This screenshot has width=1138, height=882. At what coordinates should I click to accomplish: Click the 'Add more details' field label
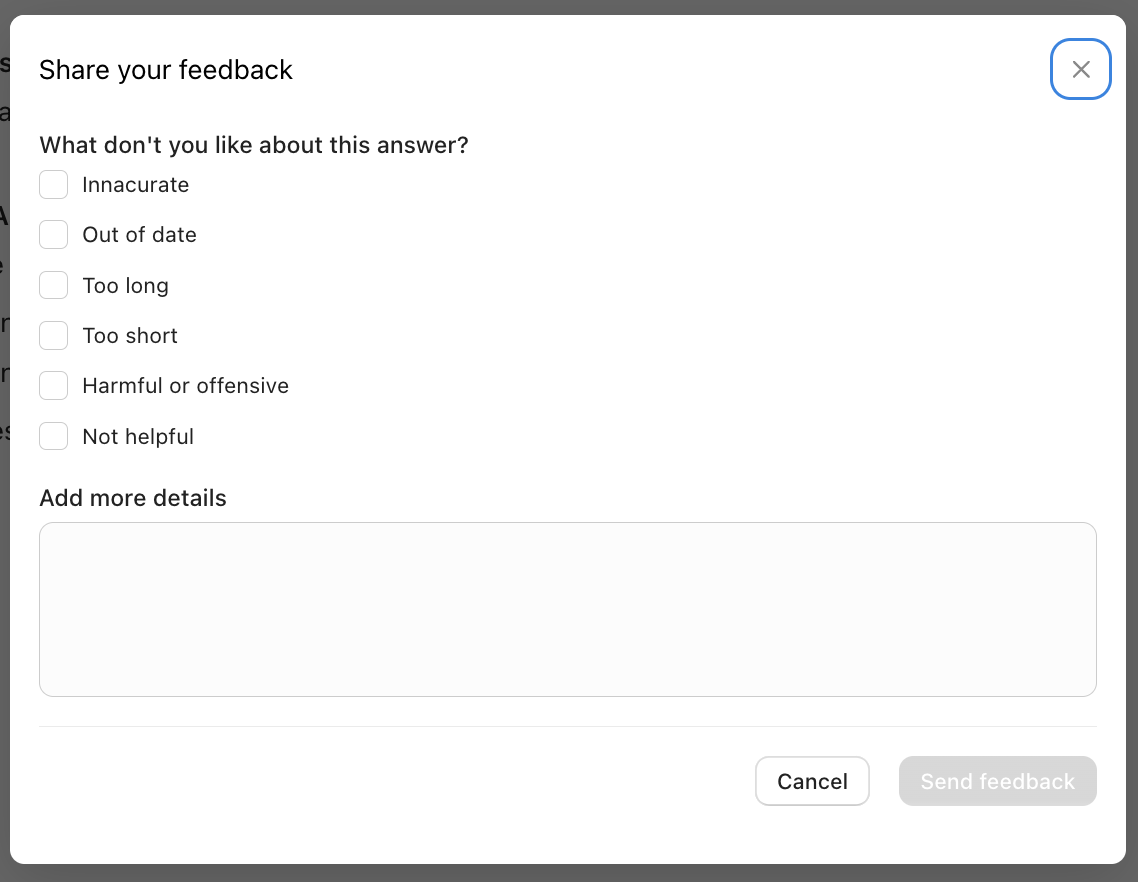coord(133,498)
